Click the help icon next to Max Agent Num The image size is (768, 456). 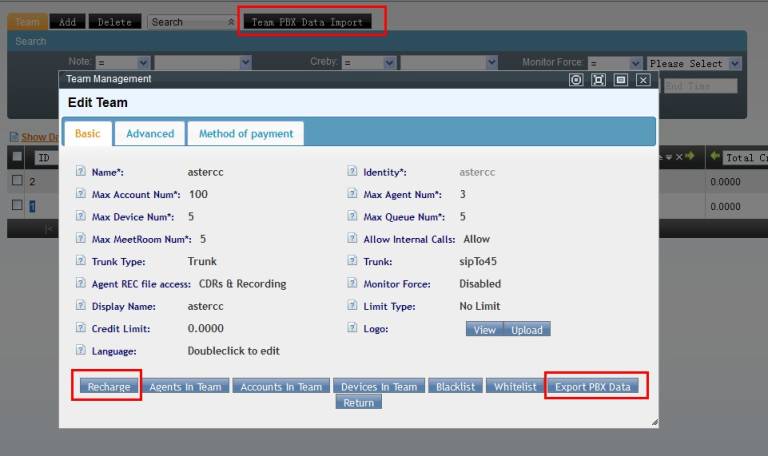pos(352,194)
